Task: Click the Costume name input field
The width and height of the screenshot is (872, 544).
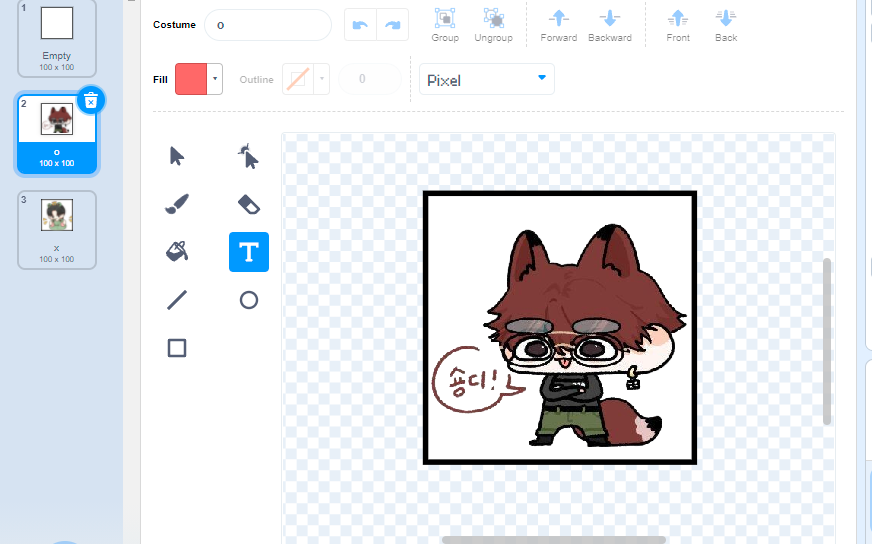Action: (268, 25)
